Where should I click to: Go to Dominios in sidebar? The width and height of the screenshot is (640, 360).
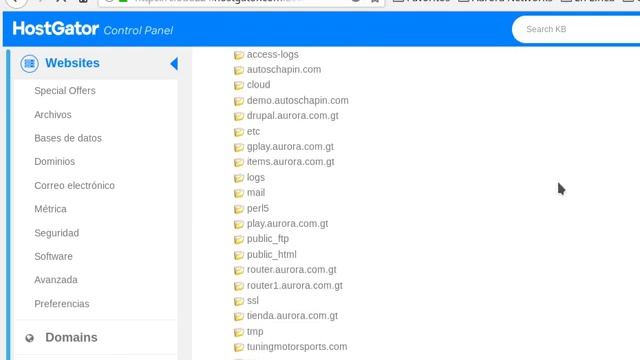click(x=54, y=162)
